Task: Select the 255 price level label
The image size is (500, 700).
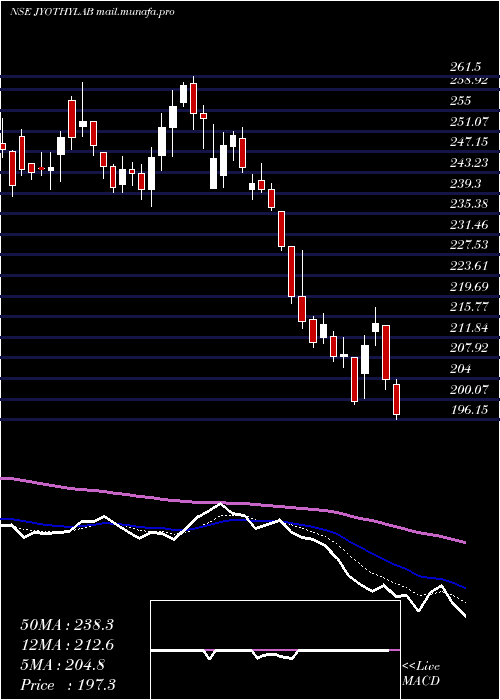Action: tap(461, 100)
